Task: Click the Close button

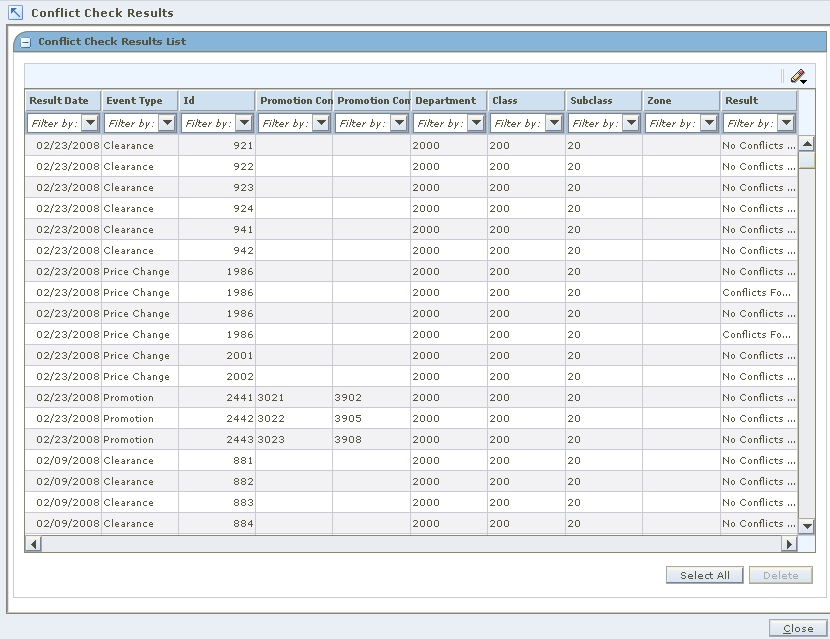Action: [x=798, y=628]
